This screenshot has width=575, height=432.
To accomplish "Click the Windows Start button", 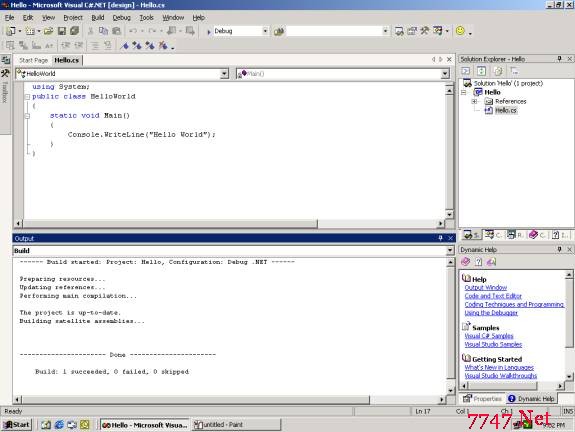I will [x=17, y=425].
